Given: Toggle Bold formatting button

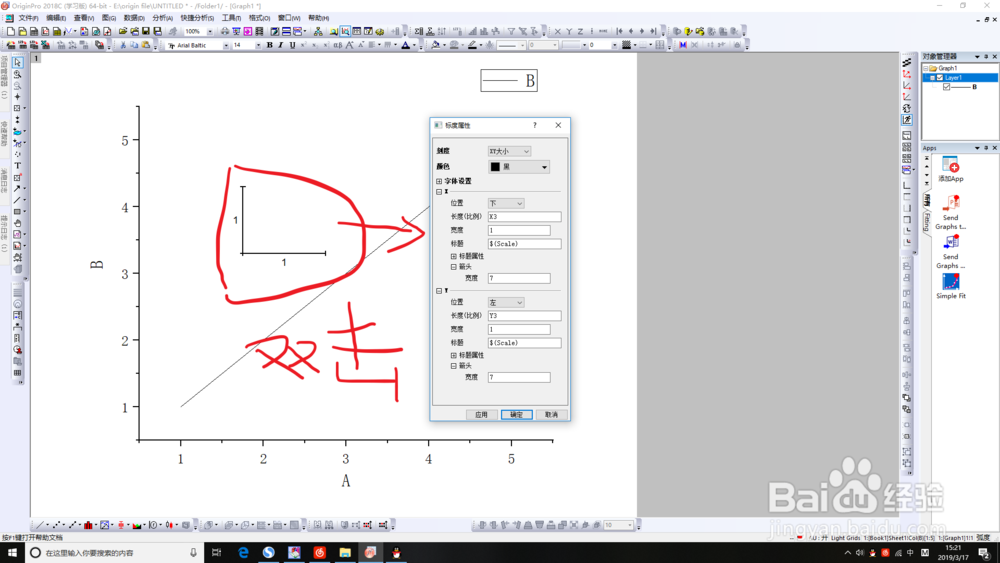Looking at the screenshot, I should (270, 45).
